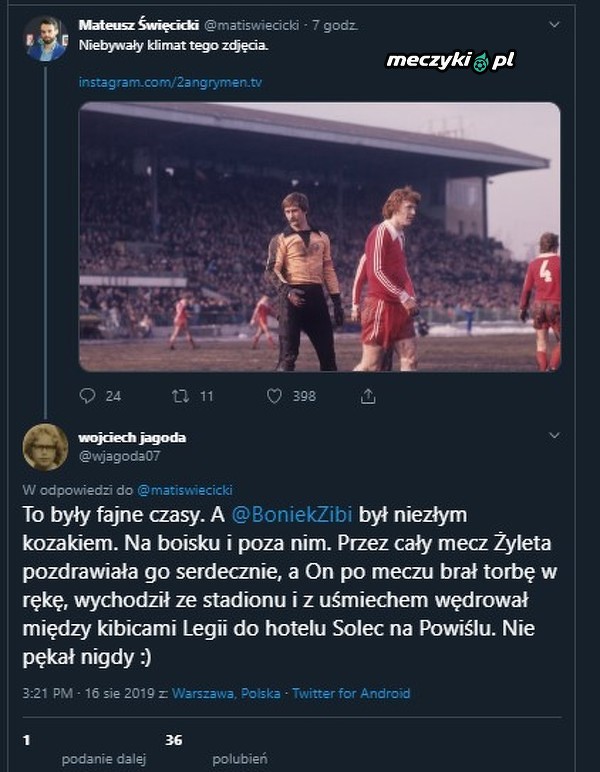Expand the reply tweet options chevron

554,436
